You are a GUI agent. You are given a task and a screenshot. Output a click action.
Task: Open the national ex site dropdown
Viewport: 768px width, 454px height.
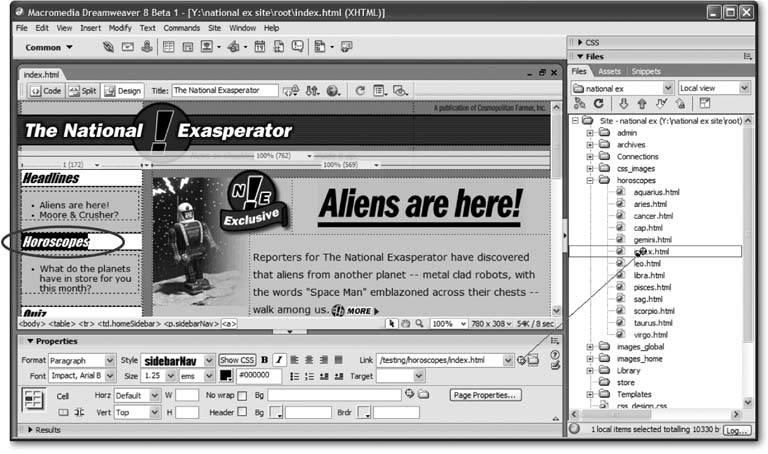pos(668,88)
